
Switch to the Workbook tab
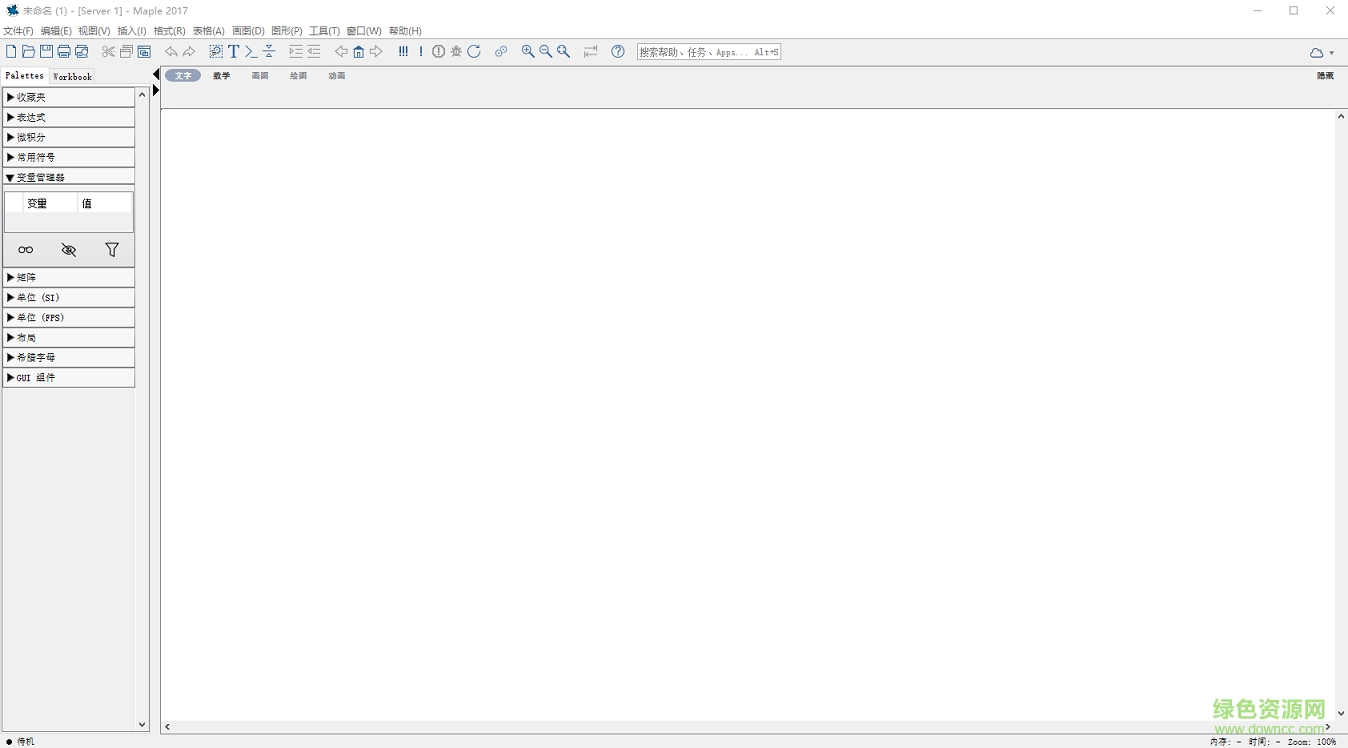[72, 76]
